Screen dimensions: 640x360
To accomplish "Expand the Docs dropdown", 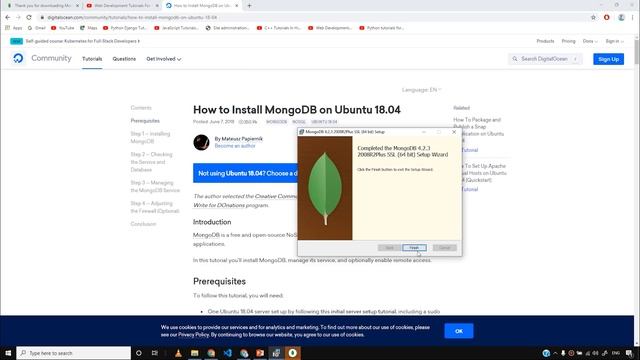I will click(x=590, y=41).
